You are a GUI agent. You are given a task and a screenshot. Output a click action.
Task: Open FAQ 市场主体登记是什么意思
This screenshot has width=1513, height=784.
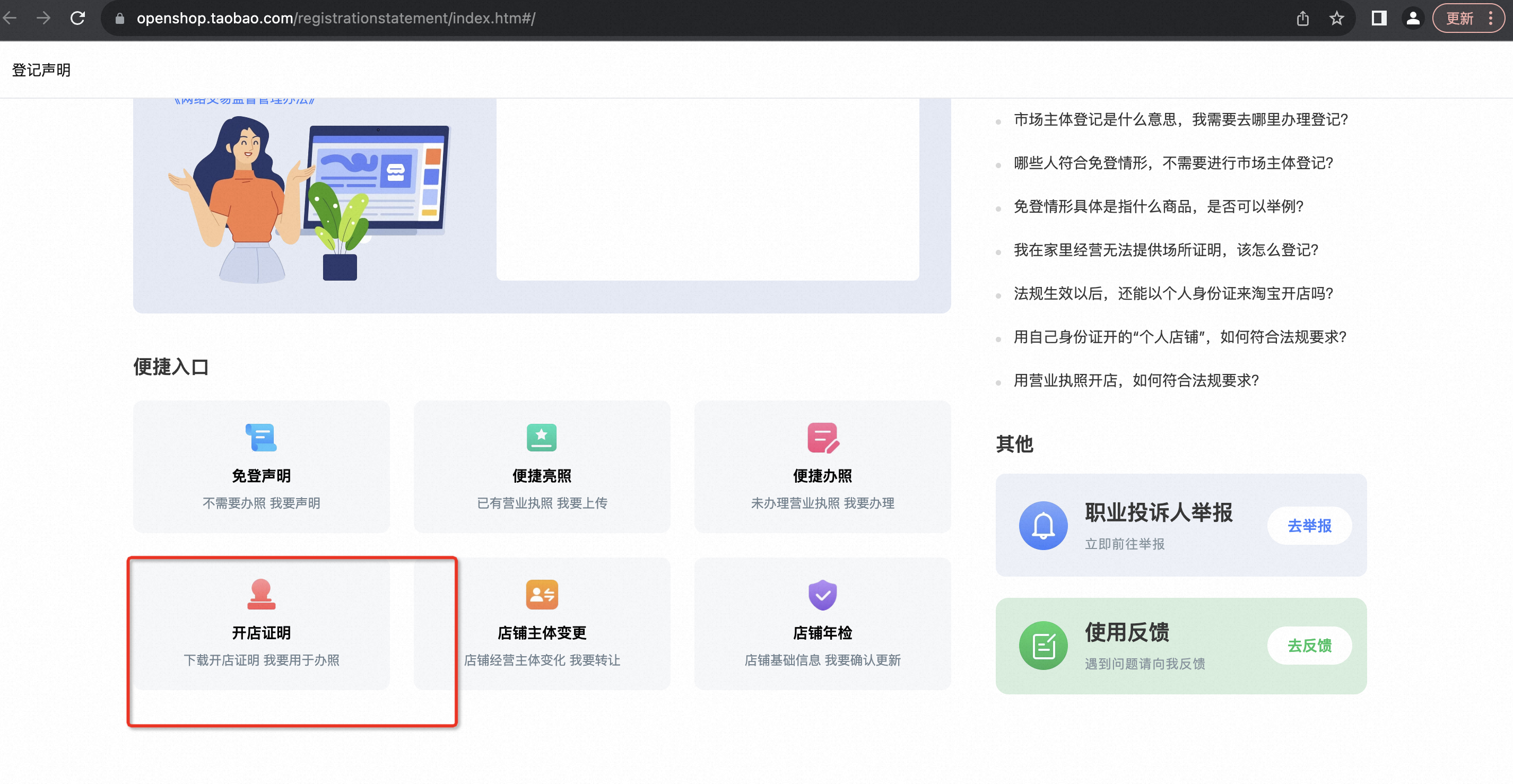[1180, 120]
